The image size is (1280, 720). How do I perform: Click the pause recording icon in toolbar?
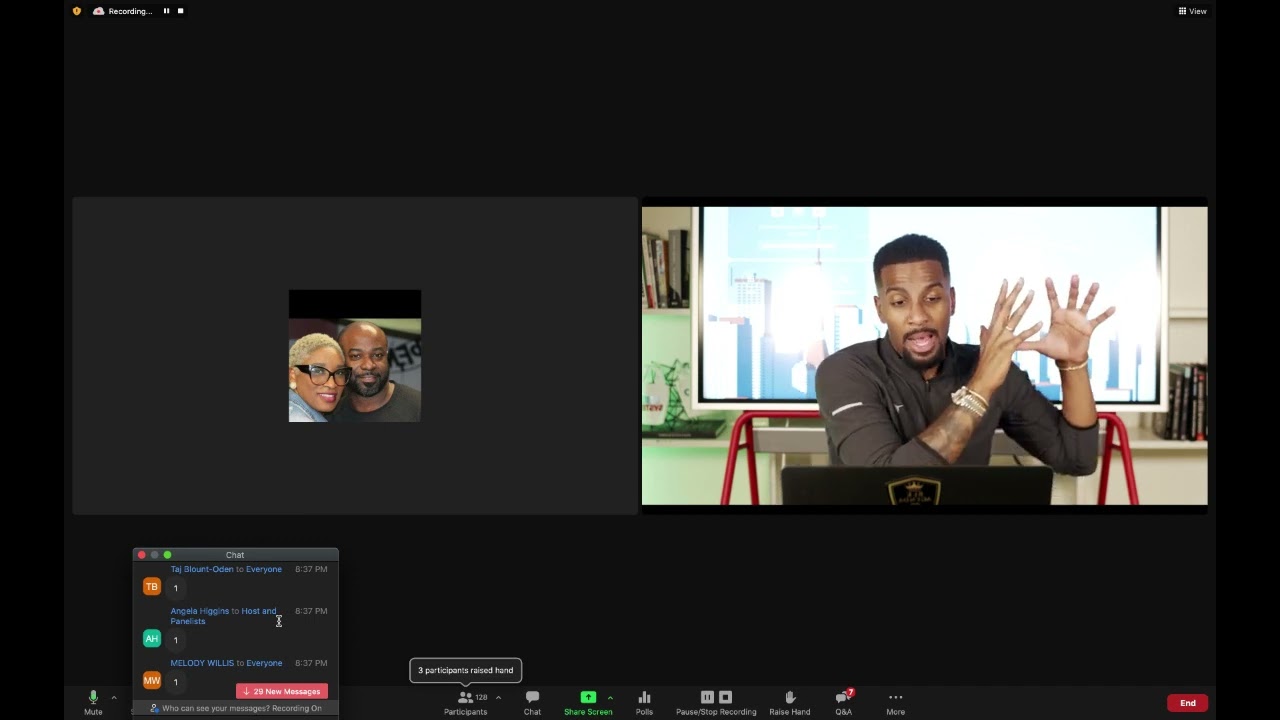[707, 697]
